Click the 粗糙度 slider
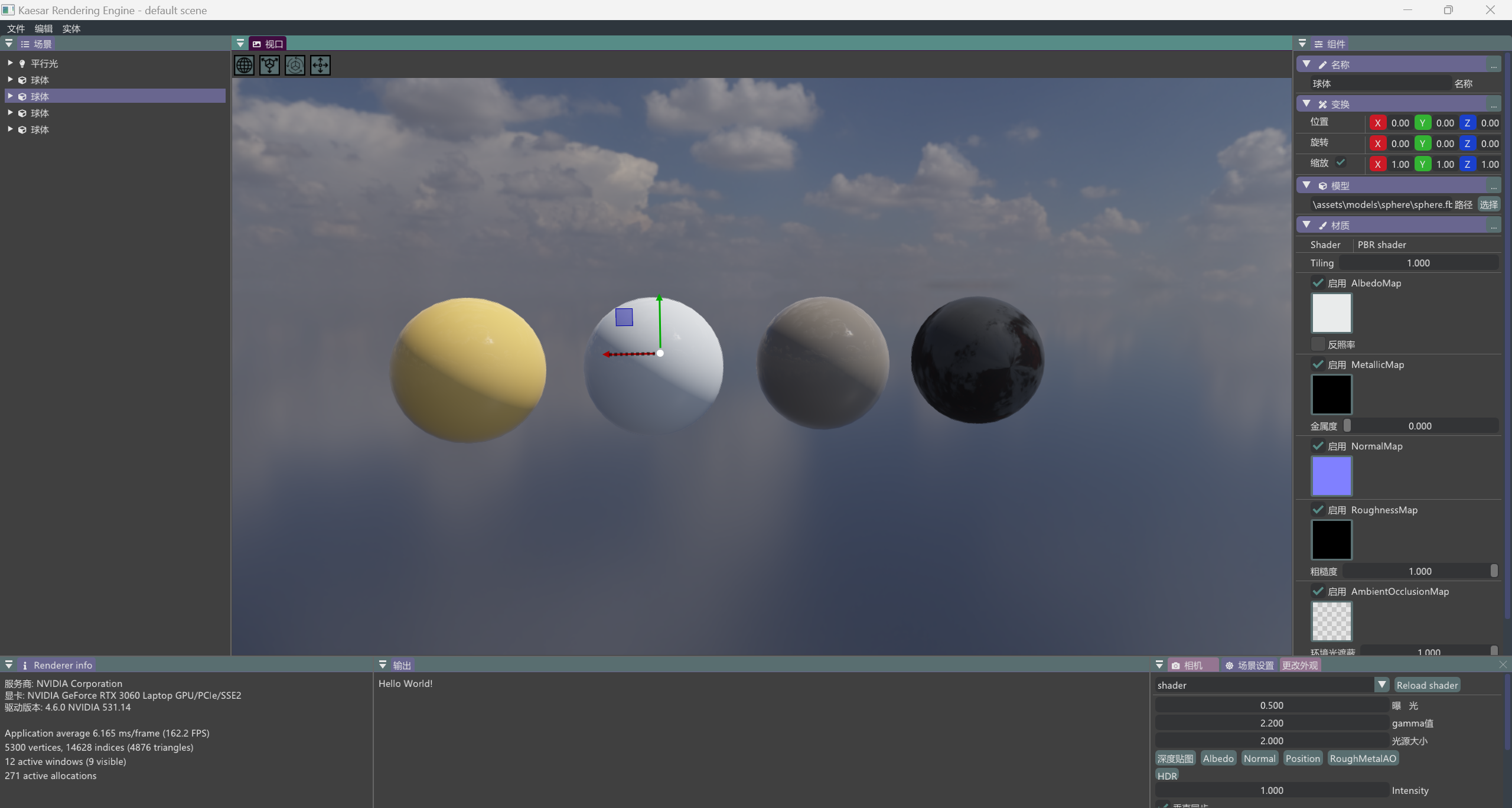 coord(1420,571)
